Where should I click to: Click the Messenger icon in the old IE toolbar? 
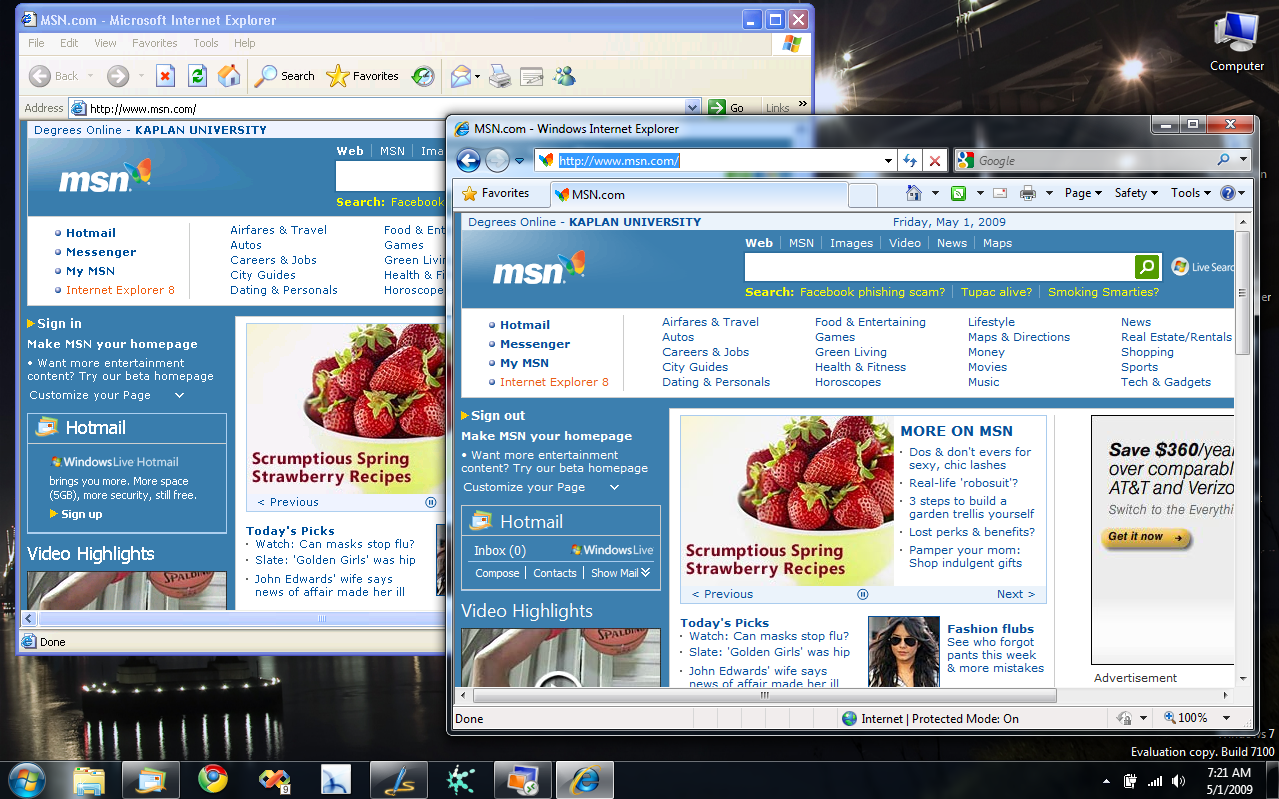(564, 76)
